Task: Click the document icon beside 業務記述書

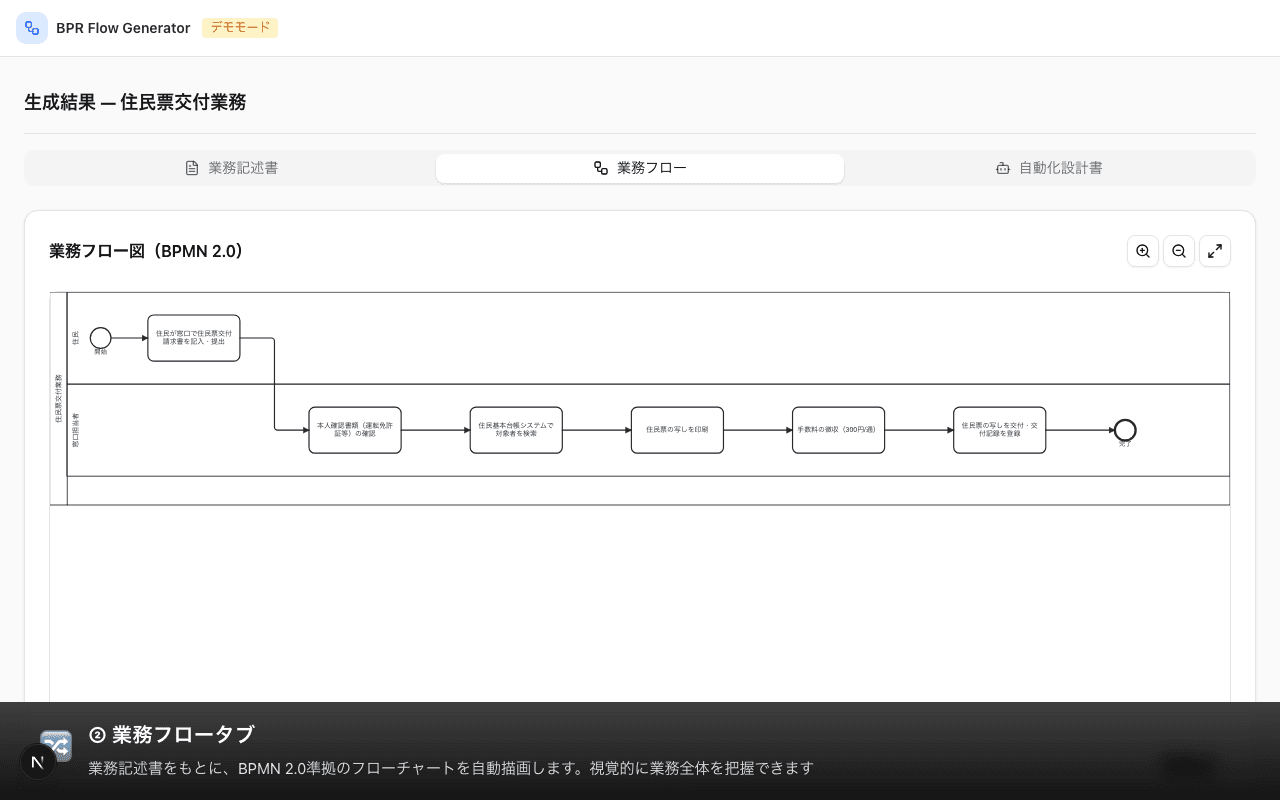Action: (192, 168)
